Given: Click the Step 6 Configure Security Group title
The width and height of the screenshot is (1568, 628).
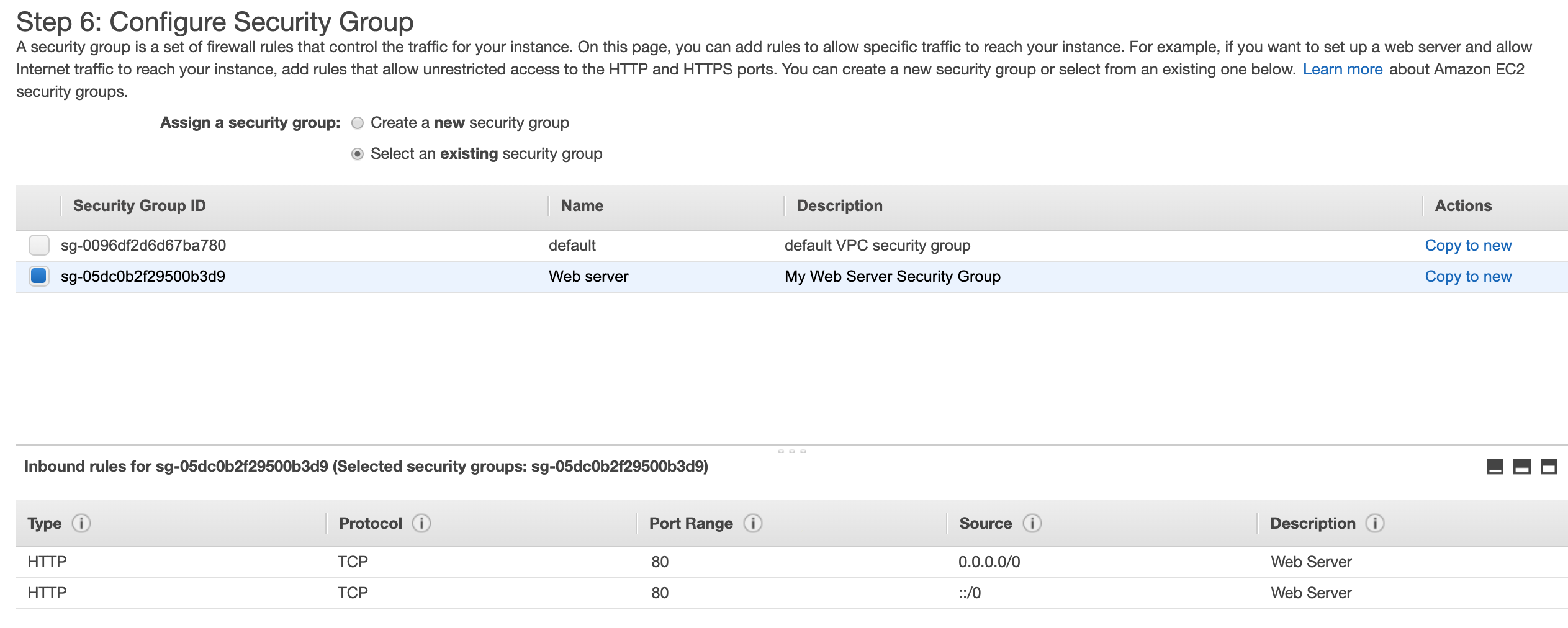Looking at the screenshot, I should click(x=215, y=22).
